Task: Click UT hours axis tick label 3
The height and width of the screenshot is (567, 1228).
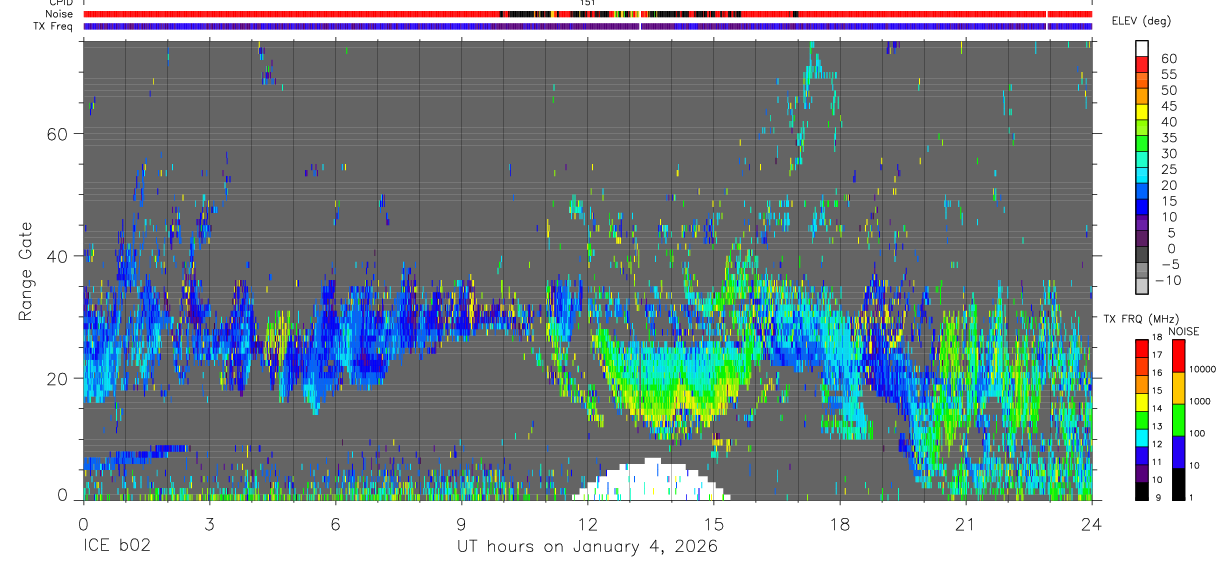Action: (x=209, y=524)
